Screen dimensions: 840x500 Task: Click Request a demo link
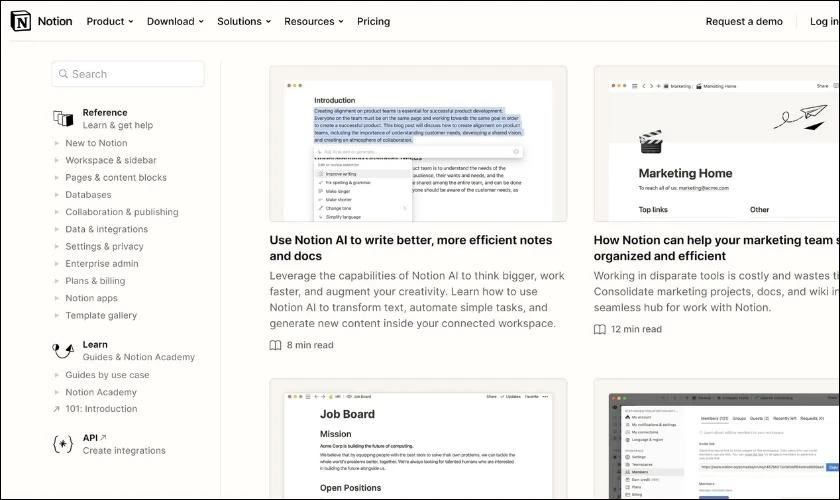tap(744, 21)
